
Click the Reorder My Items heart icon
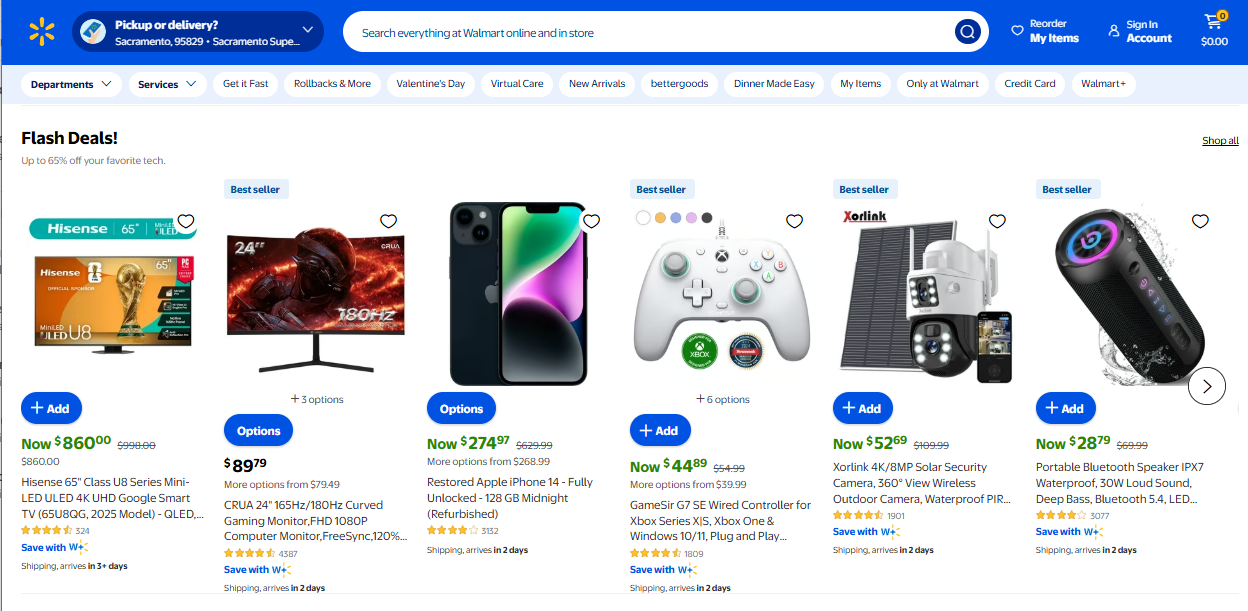[1016, 30]
